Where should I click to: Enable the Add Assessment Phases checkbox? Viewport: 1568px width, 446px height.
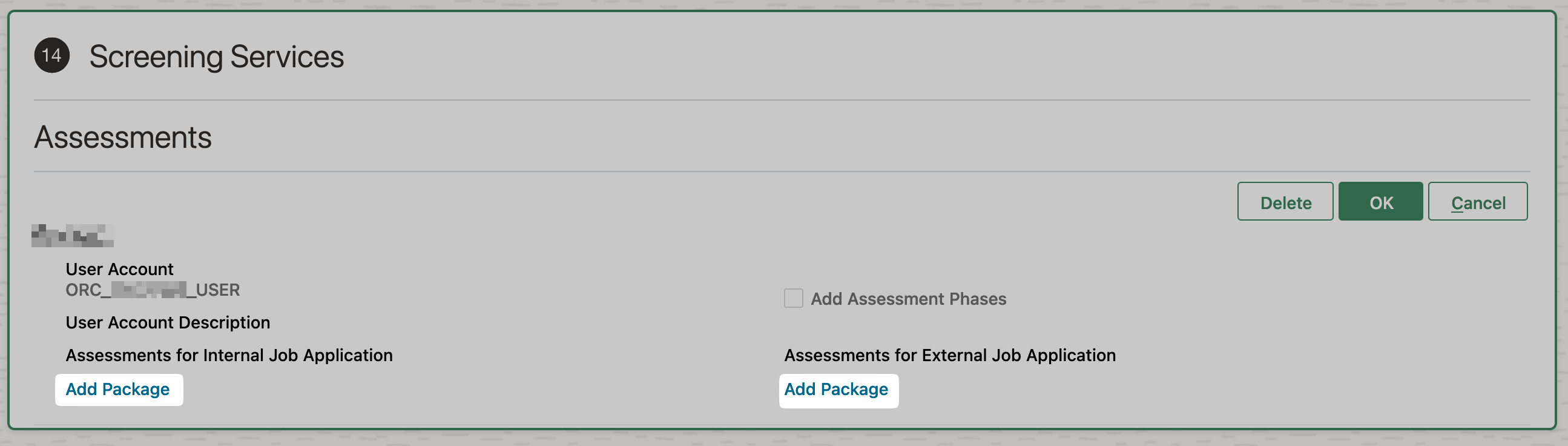793,299
